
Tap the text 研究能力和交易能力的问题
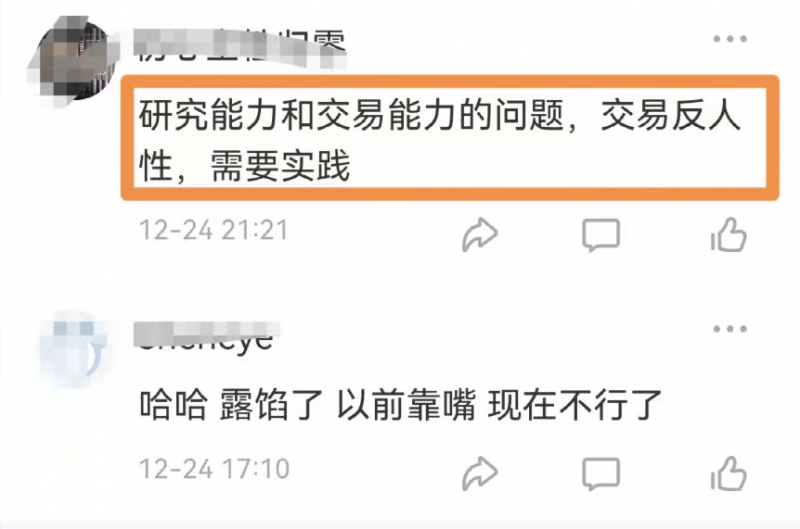tap(352, 114)
